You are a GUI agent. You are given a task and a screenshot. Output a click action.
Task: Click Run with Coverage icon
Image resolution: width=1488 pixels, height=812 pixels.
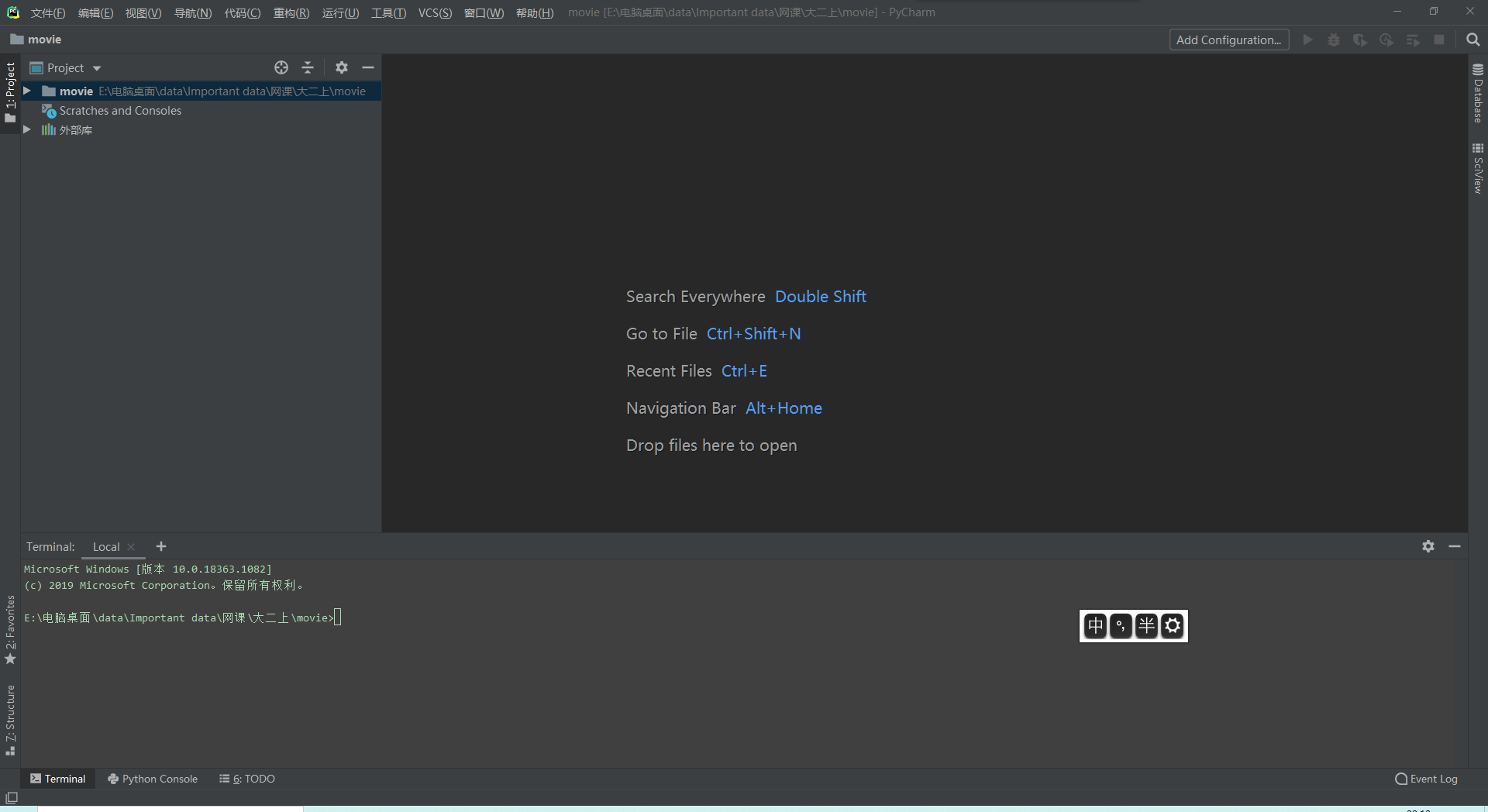pyautogui.click(x=1360, y=40)
